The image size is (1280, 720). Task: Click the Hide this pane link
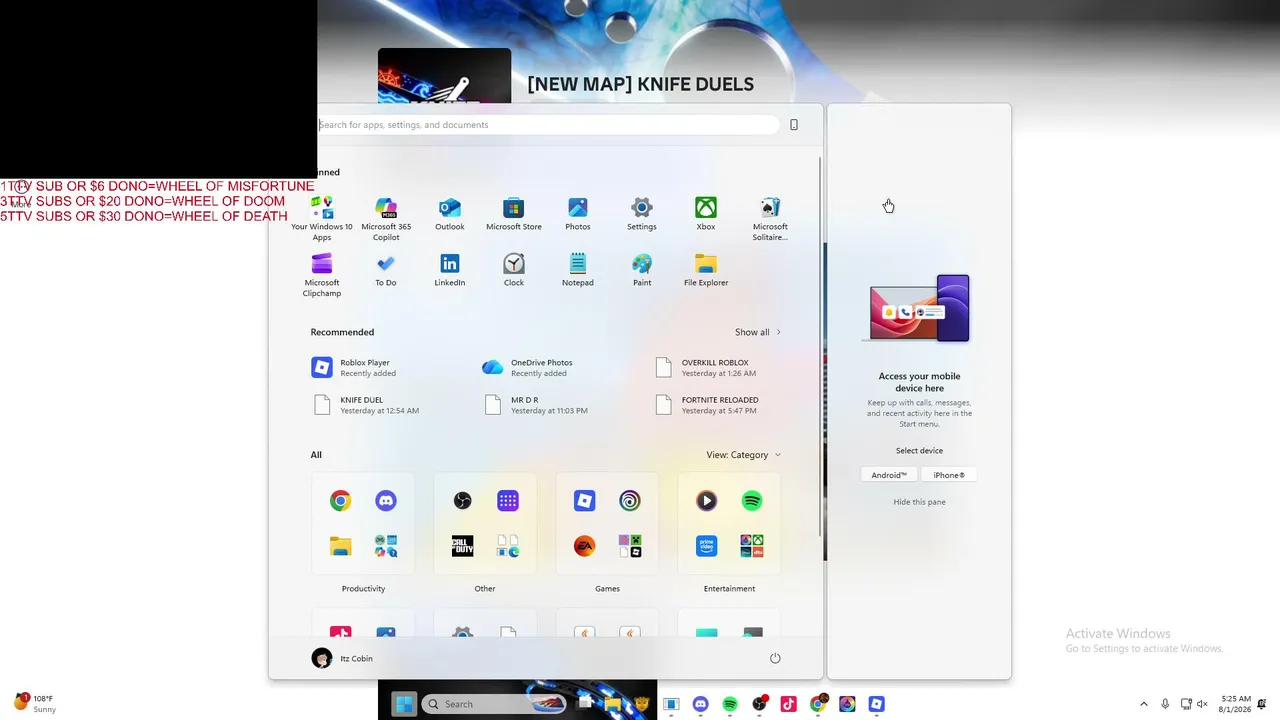point(919,502)
